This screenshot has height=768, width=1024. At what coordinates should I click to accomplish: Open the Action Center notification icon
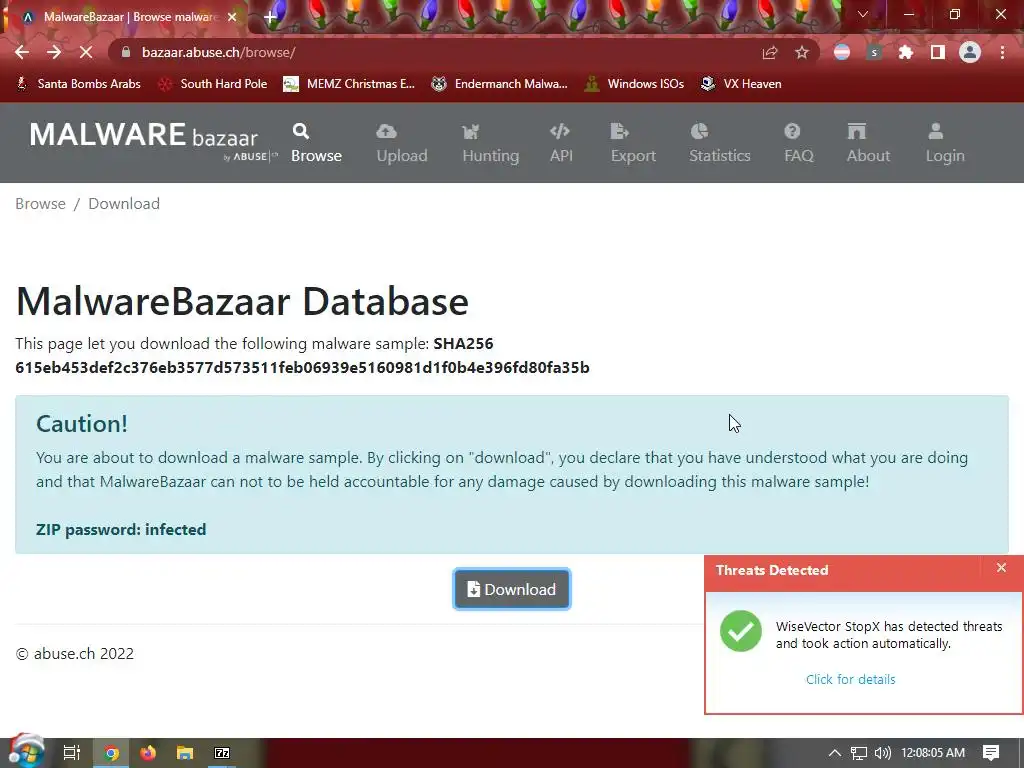[991, 753]
